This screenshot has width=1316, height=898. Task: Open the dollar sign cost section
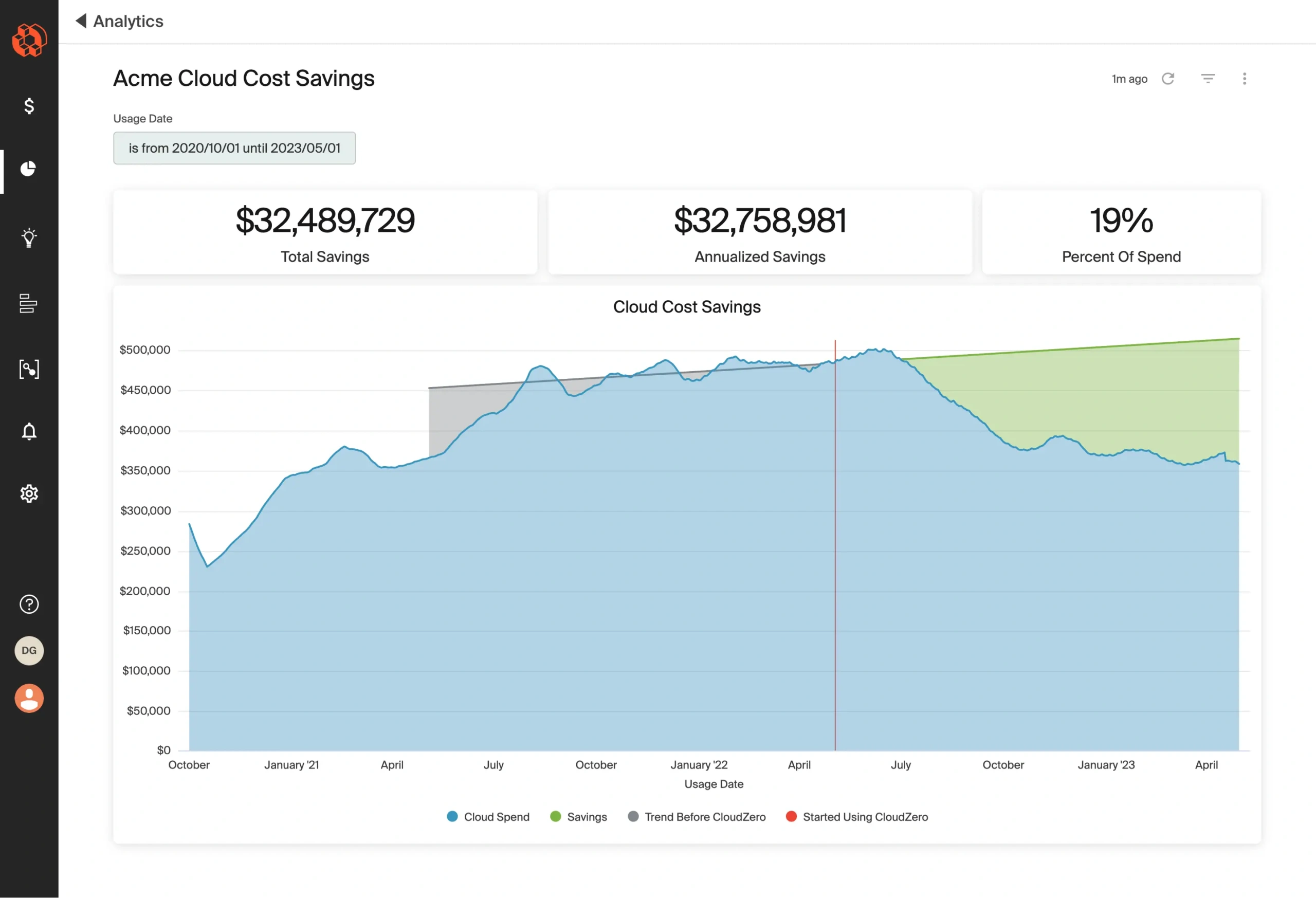(x=29, y=106)
